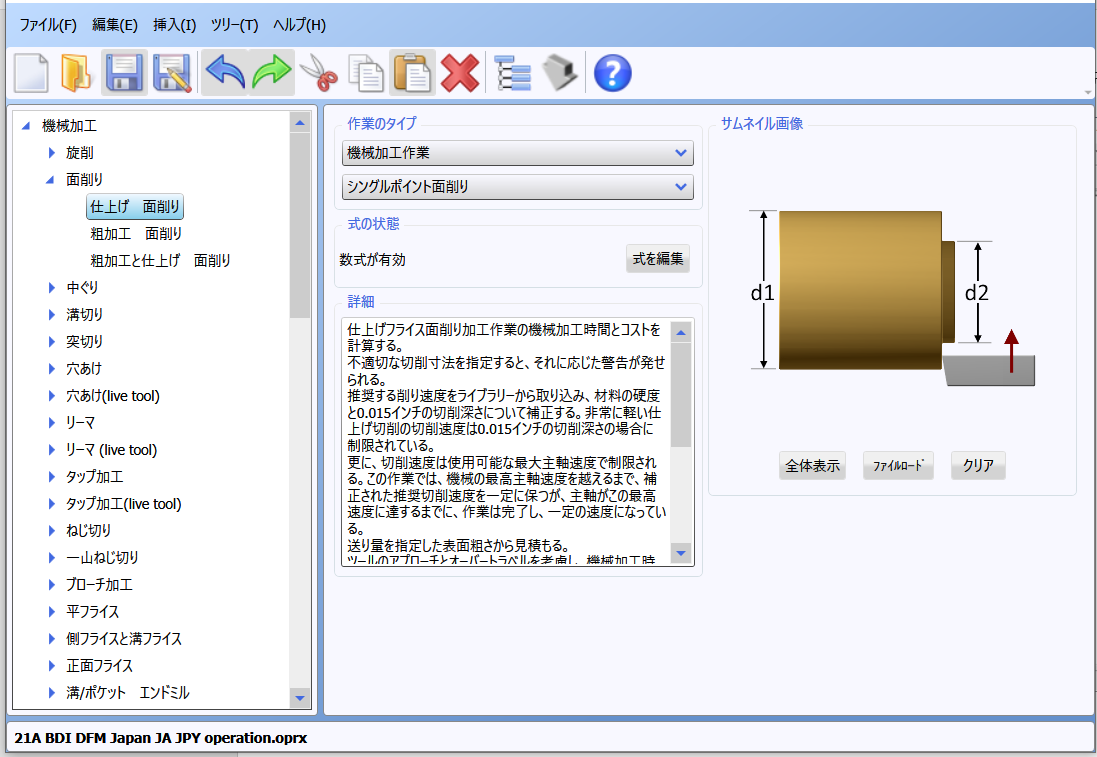1097x757 pixels.
Task: Click the 式を編集 button
Action: click(x=658, y=259)
